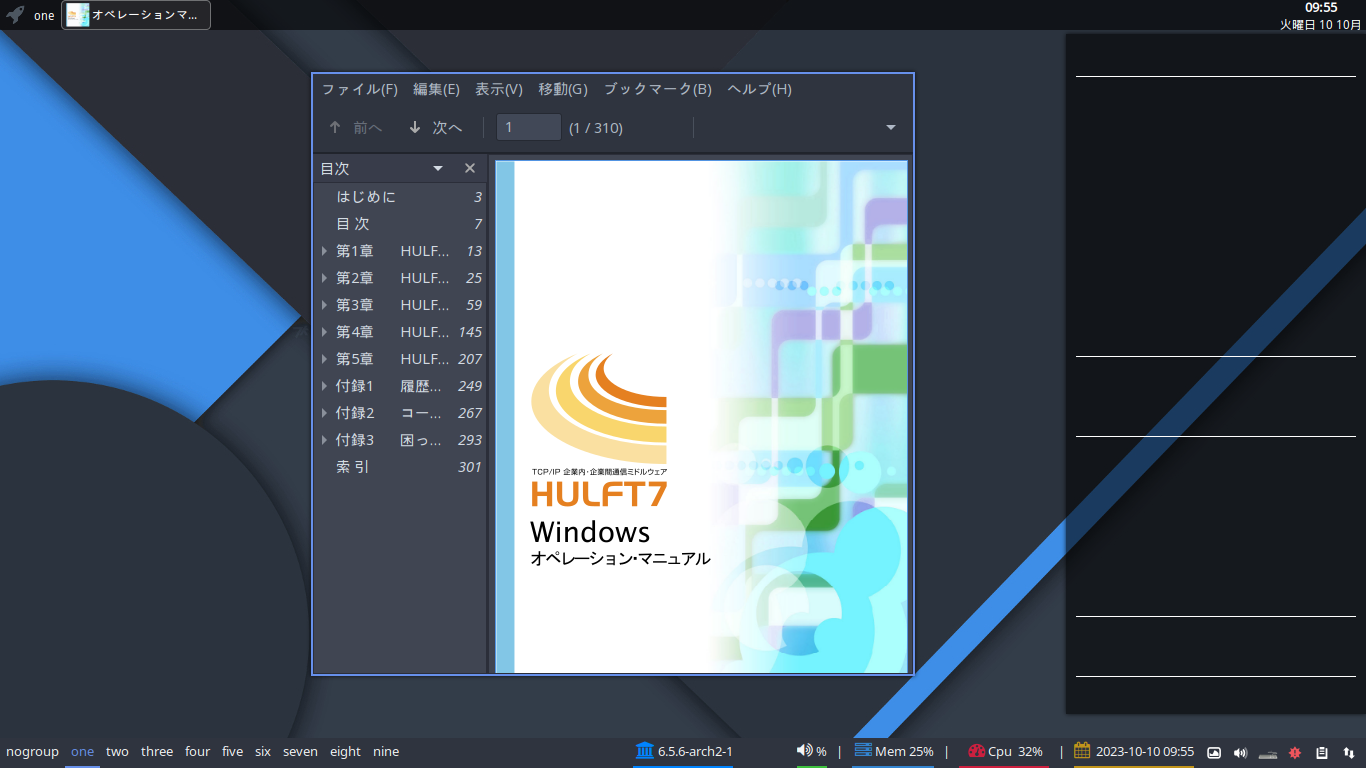Screen dimensions: 1366x768
Task: Go to previous page with 前へ
Action: tap(355, 128)
